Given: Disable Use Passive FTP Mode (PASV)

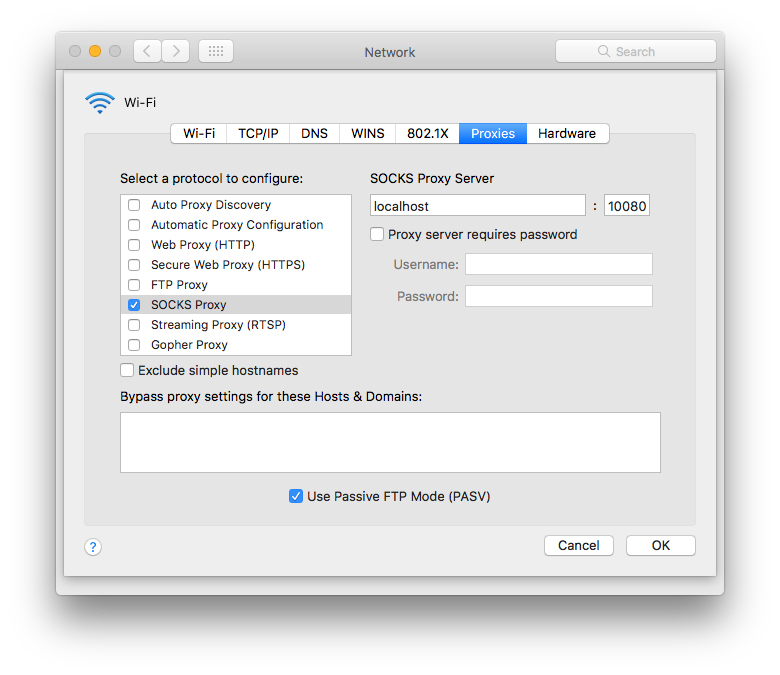Looking at the screenshot, I should tap(296, 496).
